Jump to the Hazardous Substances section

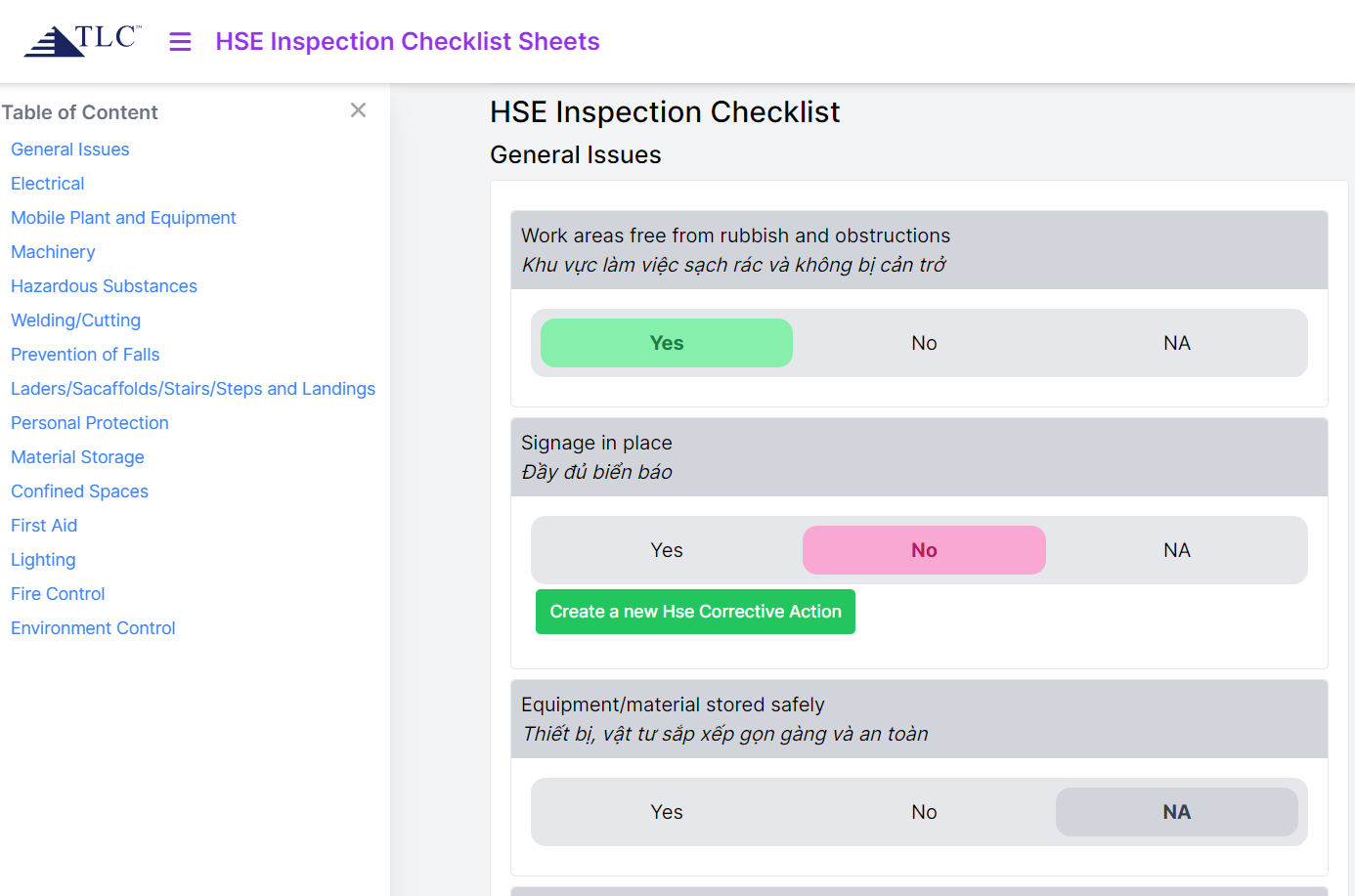[104, 285]
